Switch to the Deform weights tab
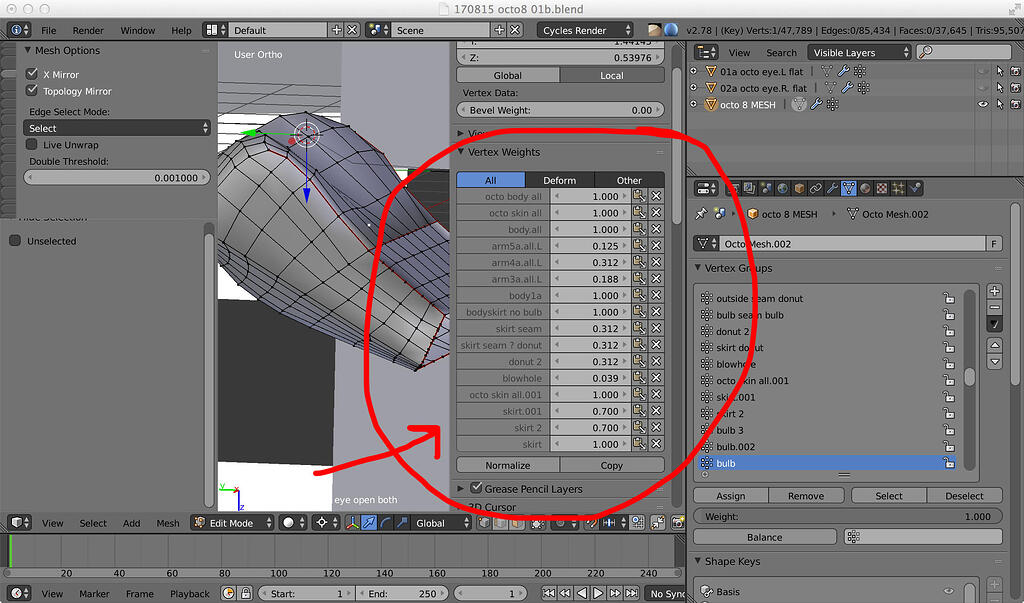This screenshot has width=1024, height=603. tap(560, 180)
